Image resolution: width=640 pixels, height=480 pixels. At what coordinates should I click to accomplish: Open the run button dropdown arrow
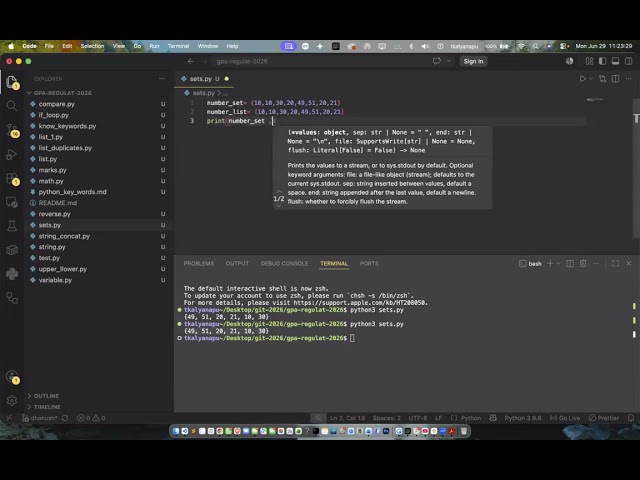(591, 79)
